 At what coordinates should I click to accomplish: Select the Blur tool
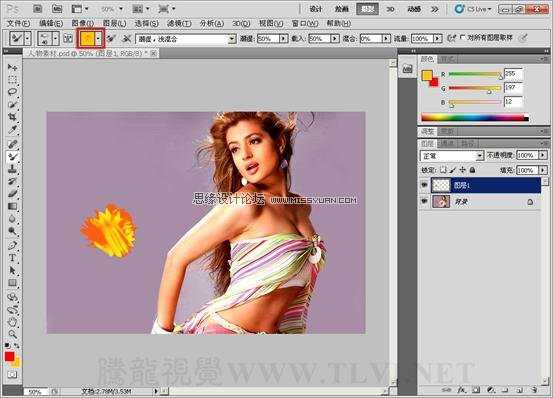pyautogui.click(x=12, y=219)
